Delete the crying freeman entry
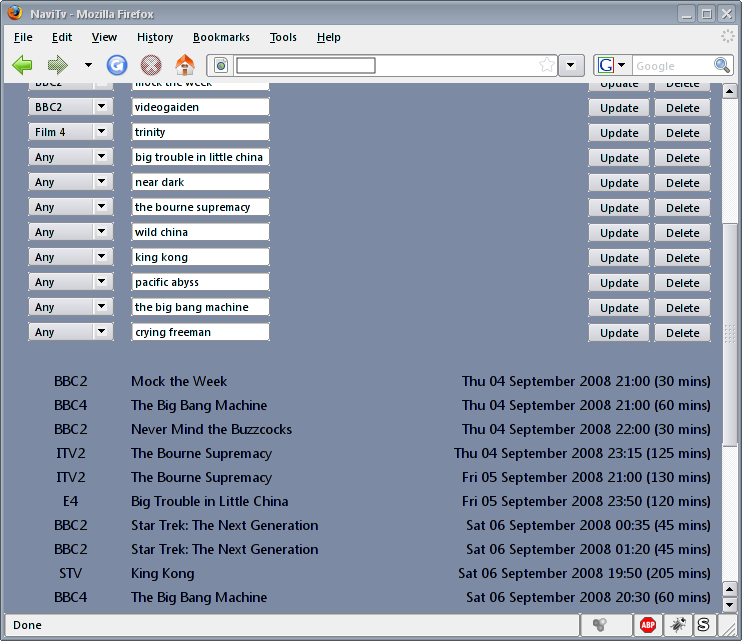 682,333
